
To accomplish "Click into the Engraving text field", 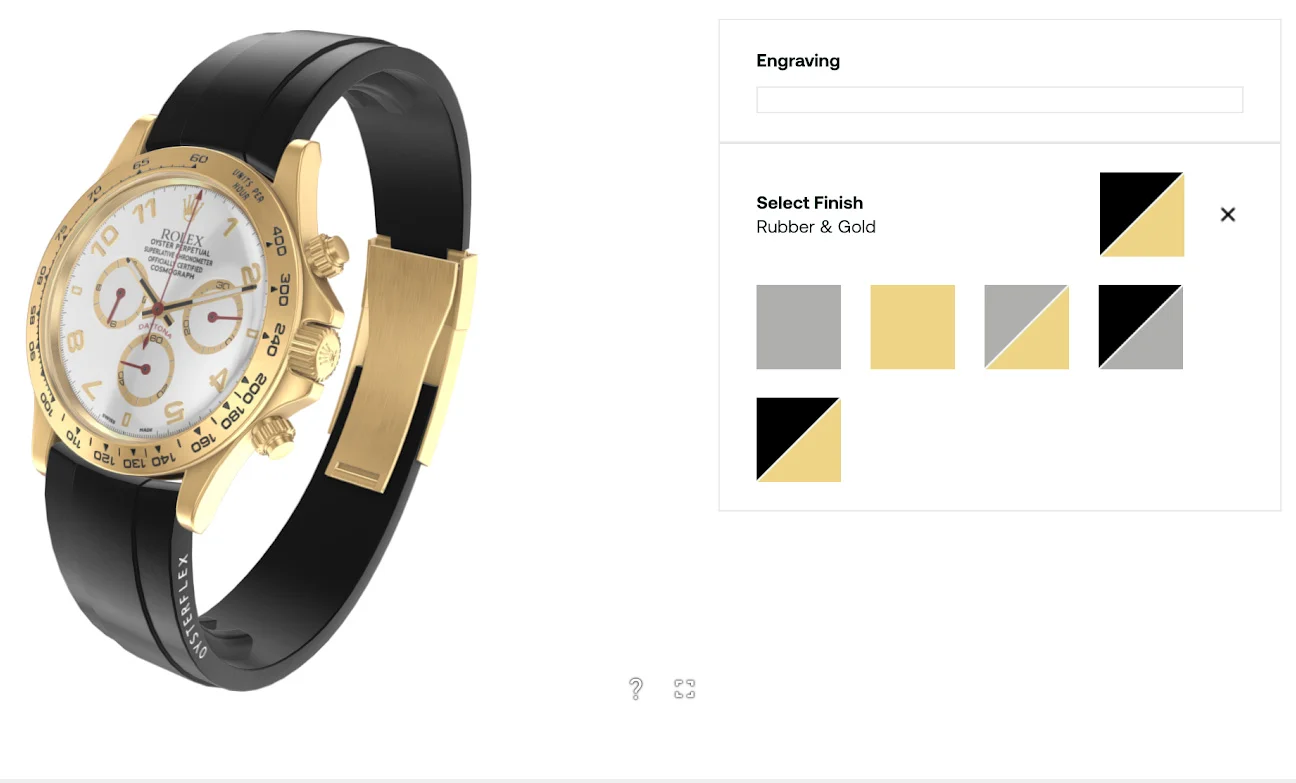I will point(999,100).
